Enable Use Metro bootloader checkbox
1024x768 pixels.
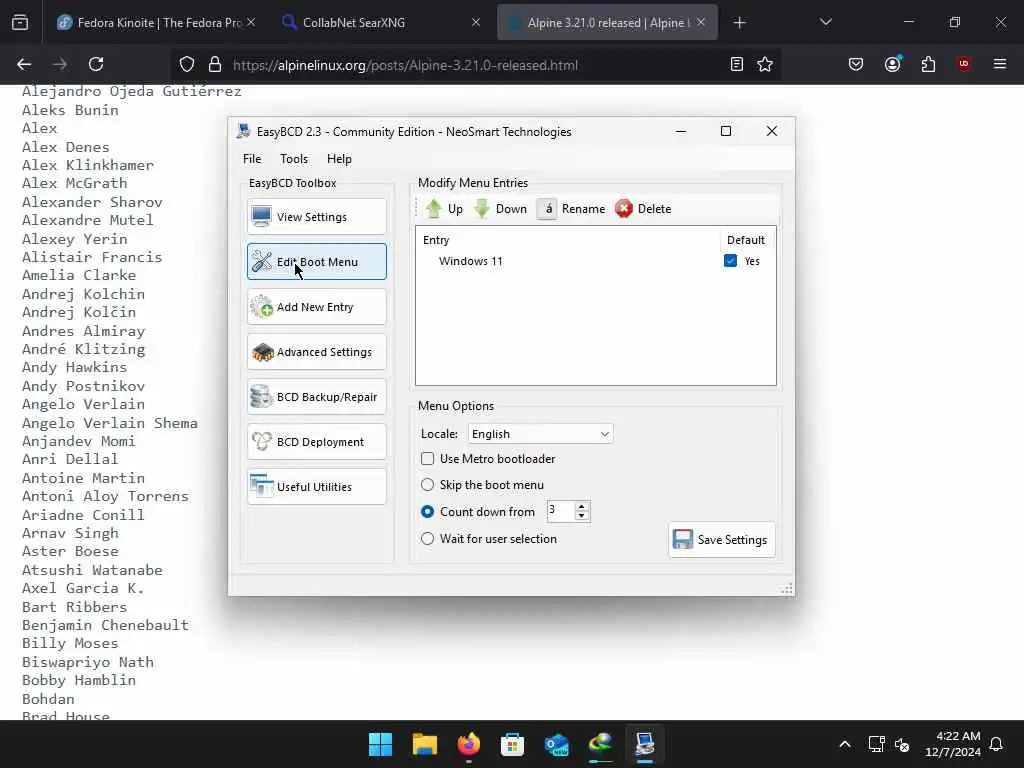[x=428, y=459]
